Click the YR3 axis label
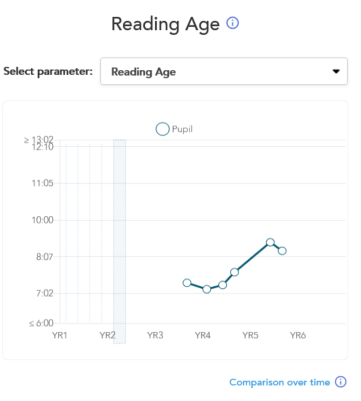Screen dimensions: 361x401 (155, 335)
